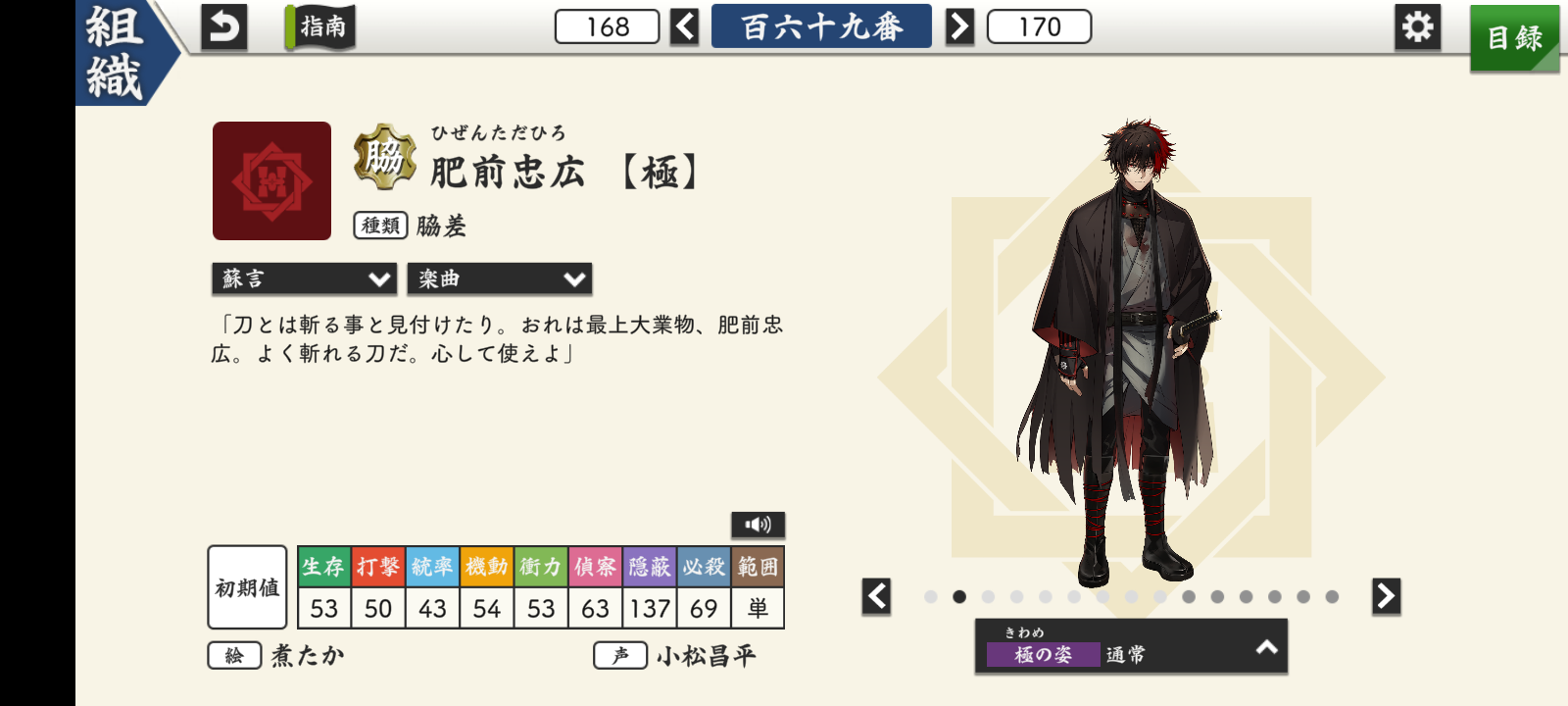Collapse the form selector chevron
This screenshot has width=1568, height=706.
tap(1266, 647)
